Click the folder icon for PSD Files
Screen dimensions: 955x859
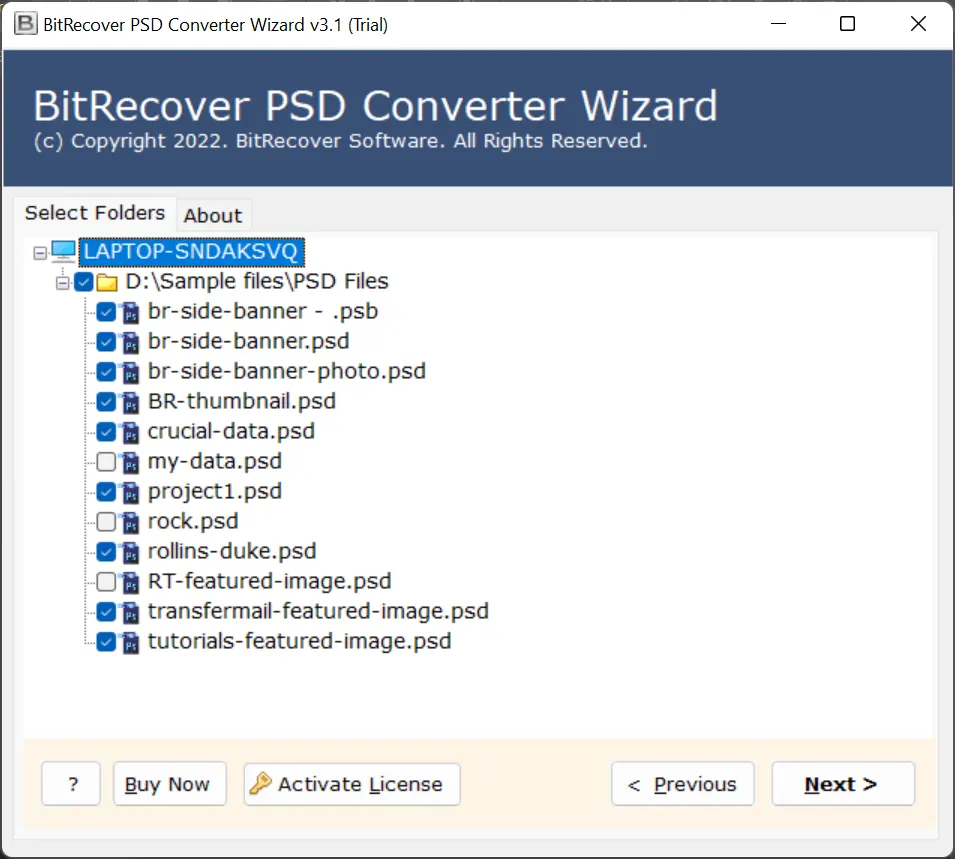(107, 282)
